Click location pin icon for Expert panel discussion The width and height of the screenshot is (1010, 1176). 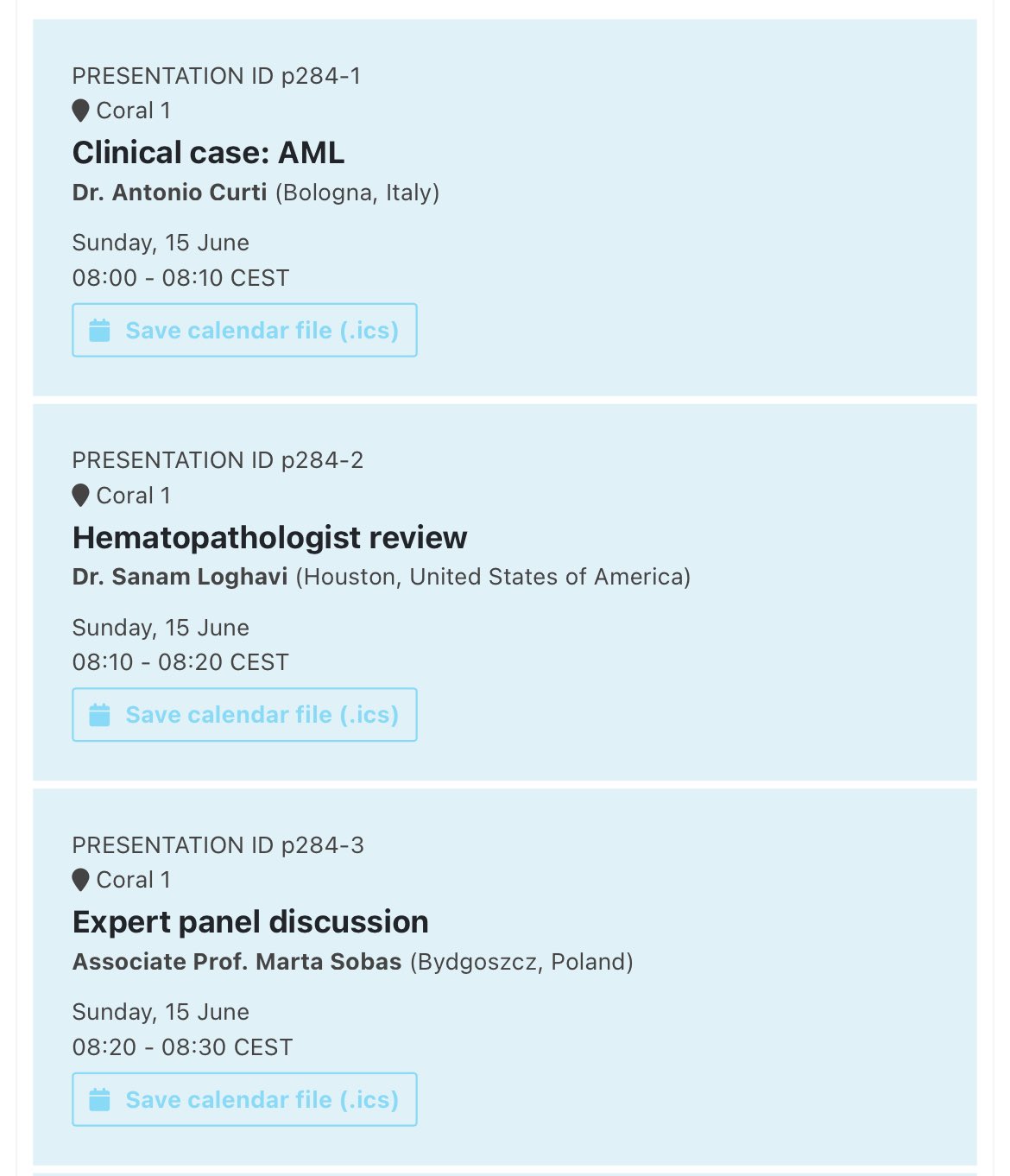pyautogui.click(x=81, y=880)
